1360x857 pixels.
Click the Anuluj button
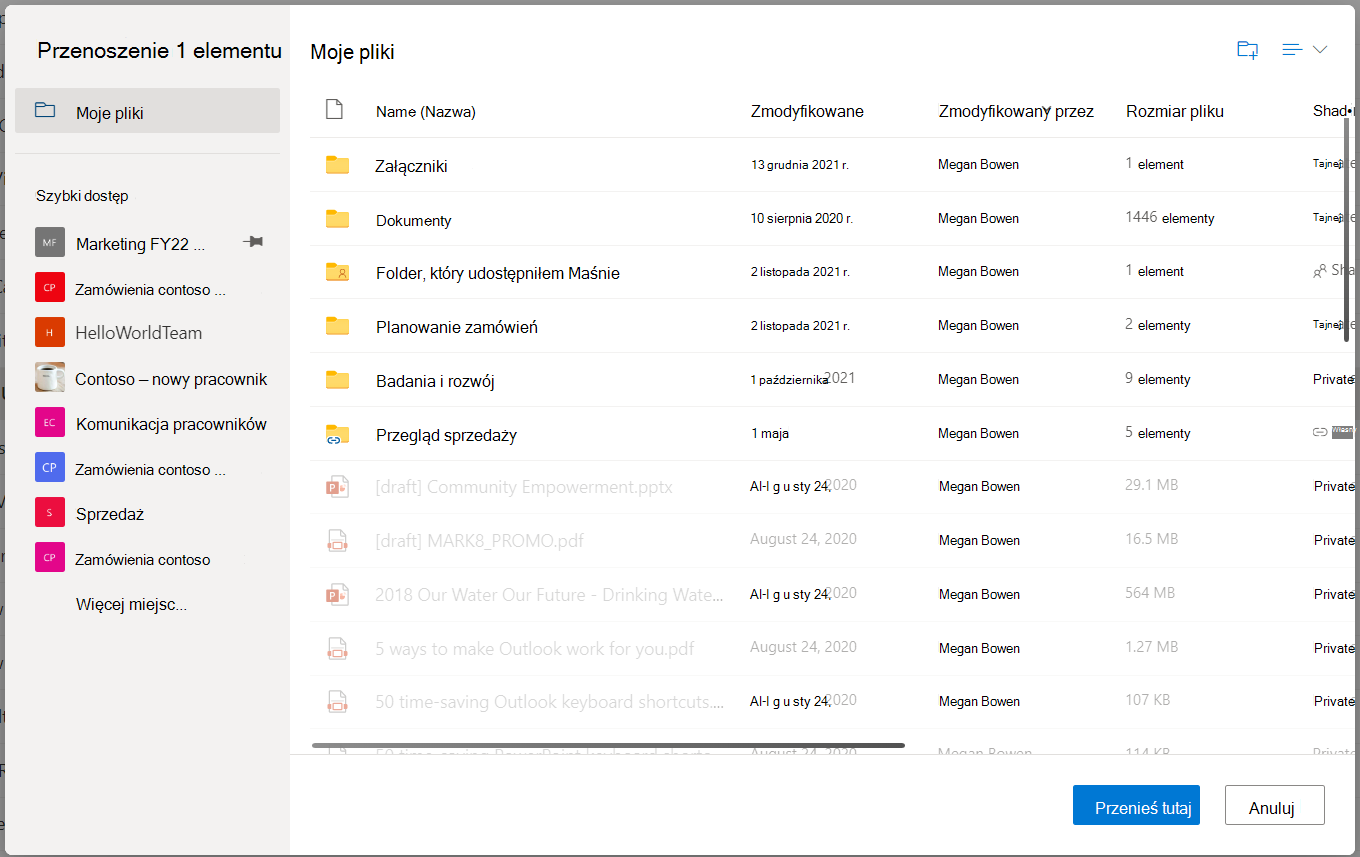[x=1274, y=805]
